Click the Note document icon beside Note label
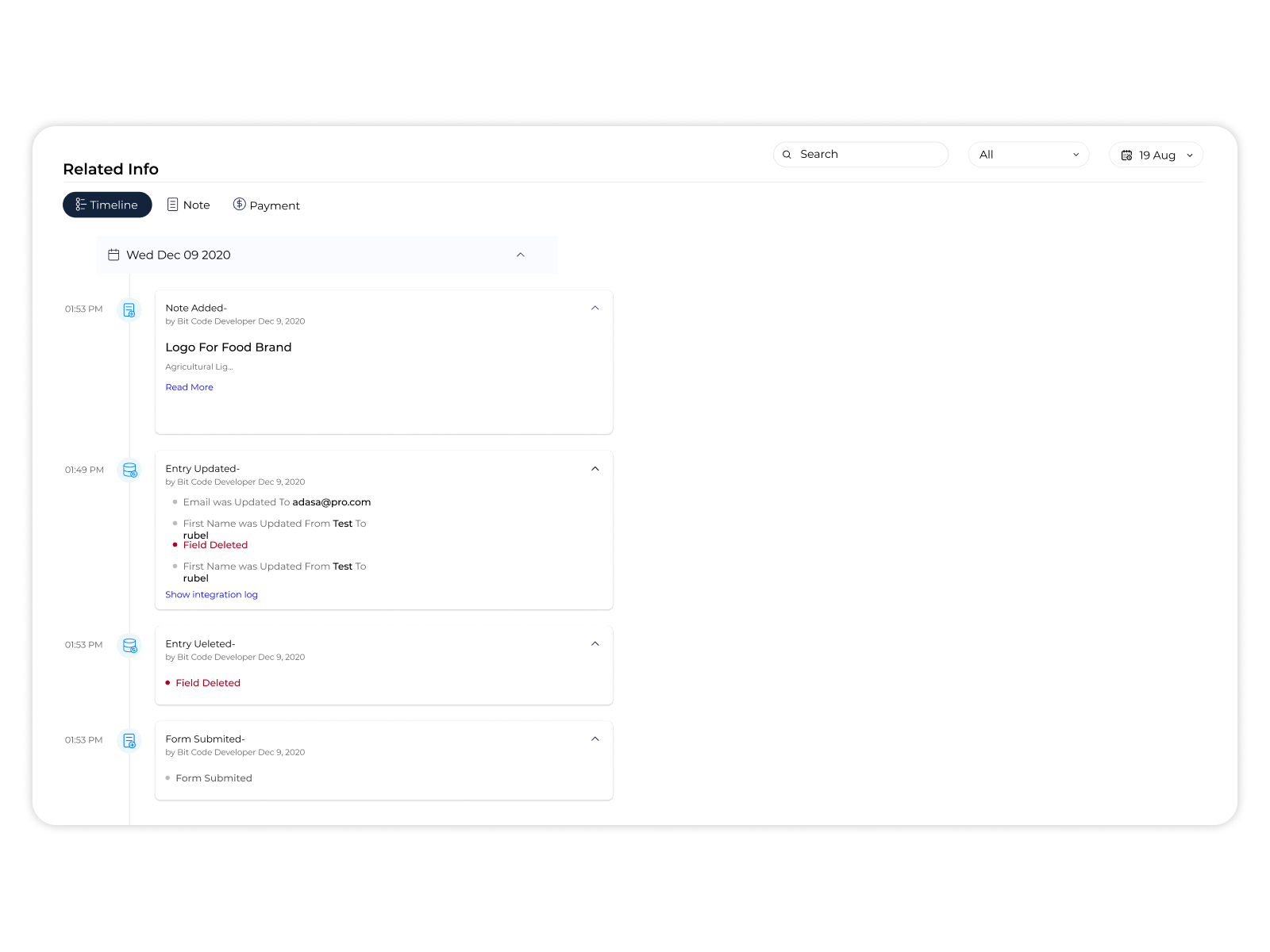Viewport: 1270px width, 952px height. [x=173, y=204]
